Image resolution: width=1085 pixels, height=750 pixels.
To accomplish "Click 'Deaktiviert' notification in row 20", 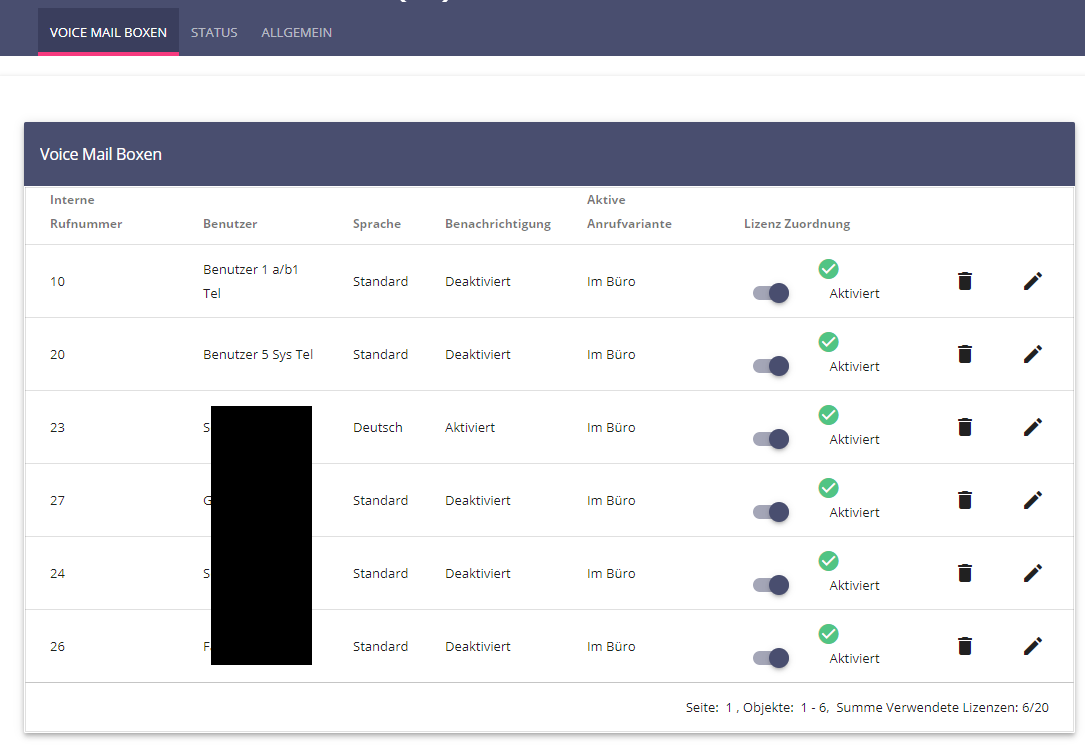I will (x=477, y=354).
